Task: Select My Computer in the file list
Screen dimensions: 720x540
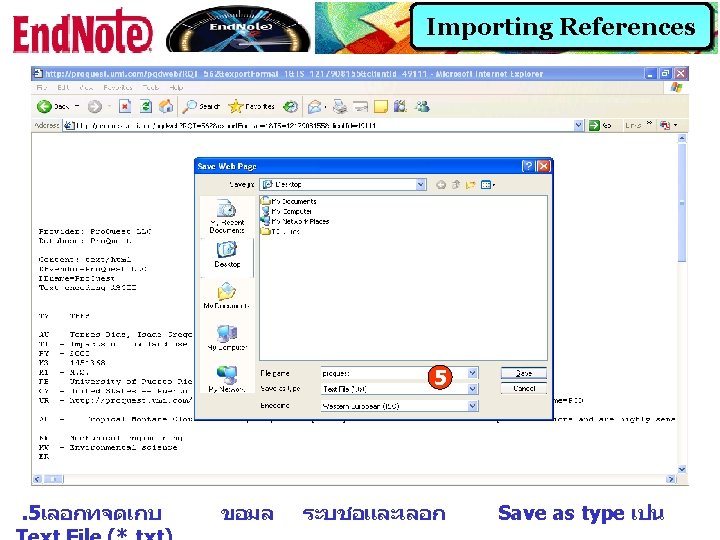Action: [287, 211]
